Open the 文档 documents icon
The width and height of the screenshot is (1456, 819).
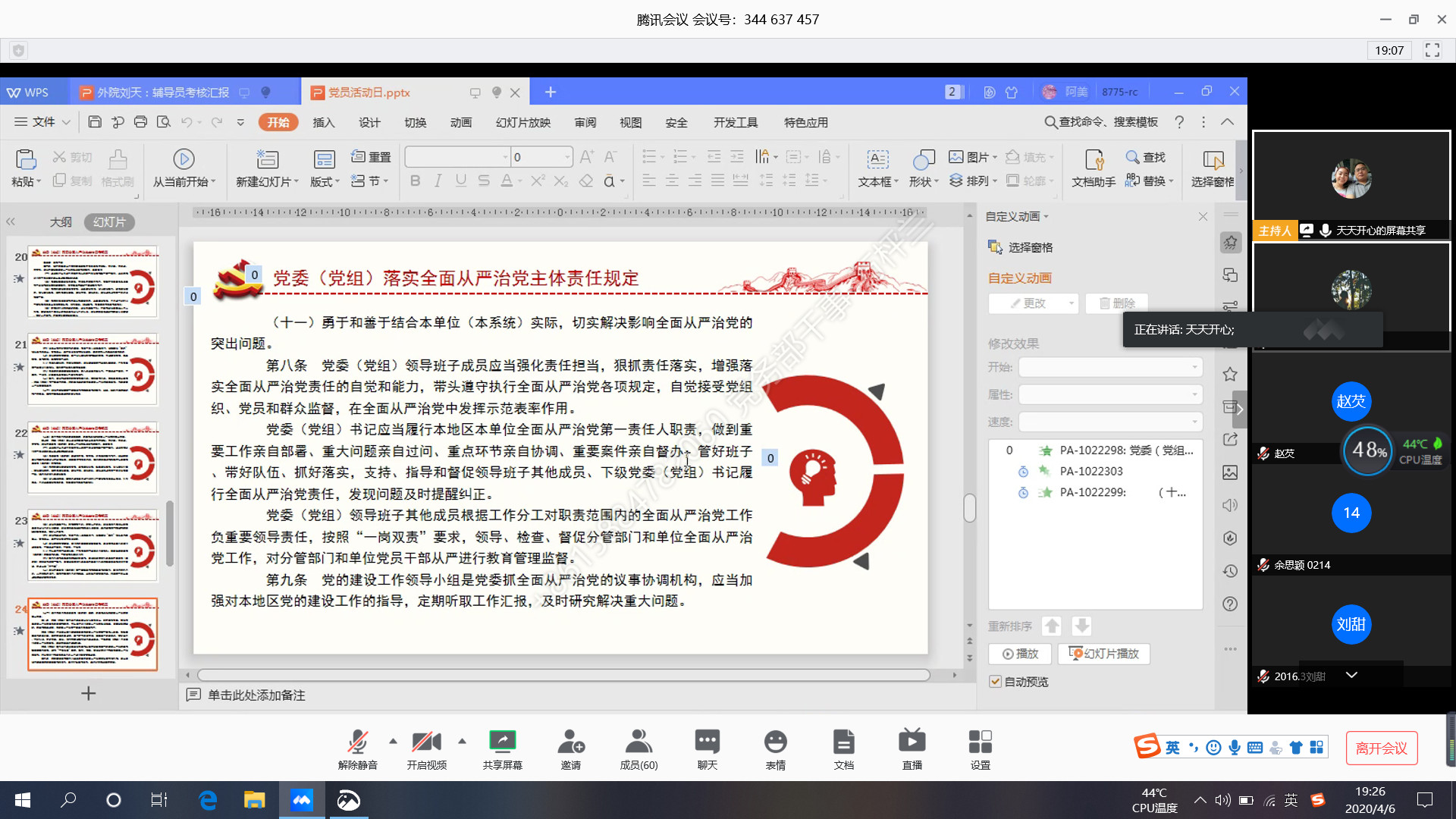click(x=843, y=741)
